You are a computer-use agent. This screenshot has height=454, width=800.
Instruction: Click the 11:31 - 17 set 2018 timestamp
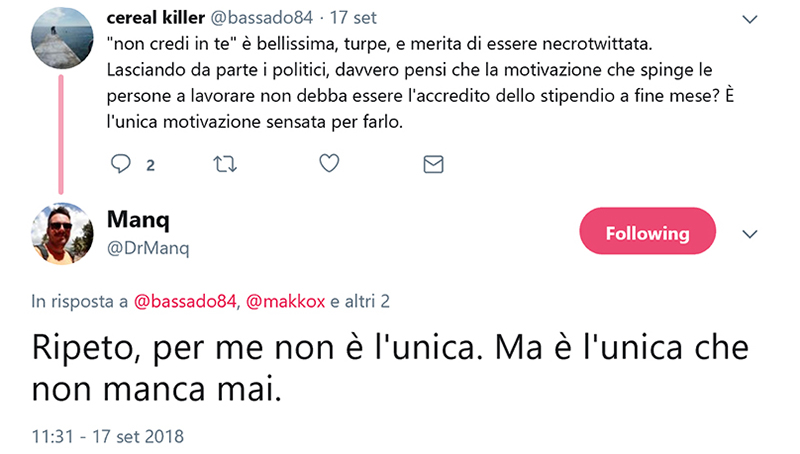pyautogui.click(x=108, y=437)
